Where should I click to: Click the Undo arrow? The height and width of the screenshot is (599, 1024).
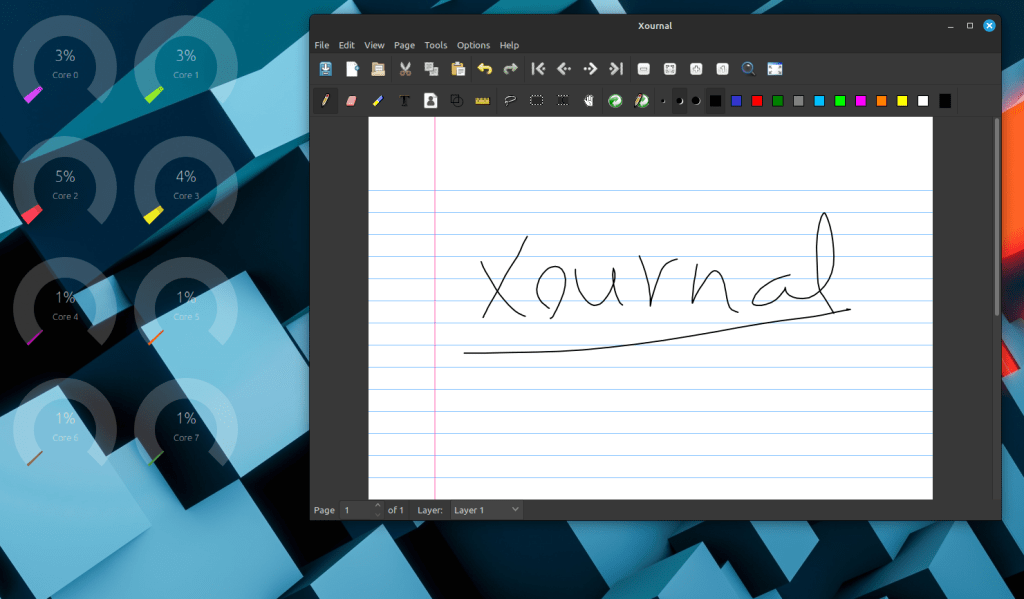[485, 69]
